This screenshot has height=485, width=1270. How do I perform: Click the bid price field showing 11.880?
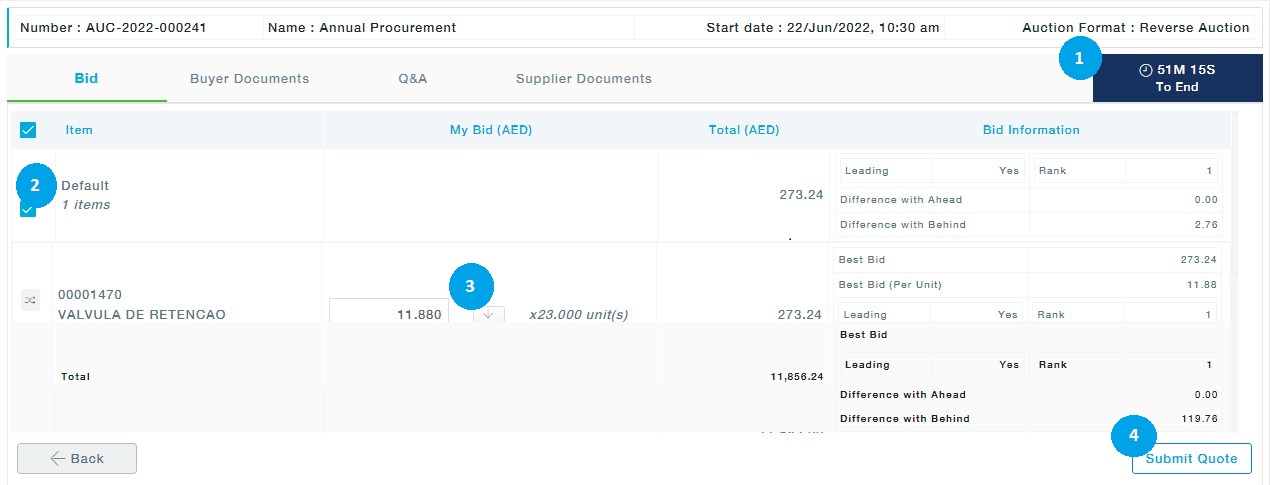tap(389, 314)
